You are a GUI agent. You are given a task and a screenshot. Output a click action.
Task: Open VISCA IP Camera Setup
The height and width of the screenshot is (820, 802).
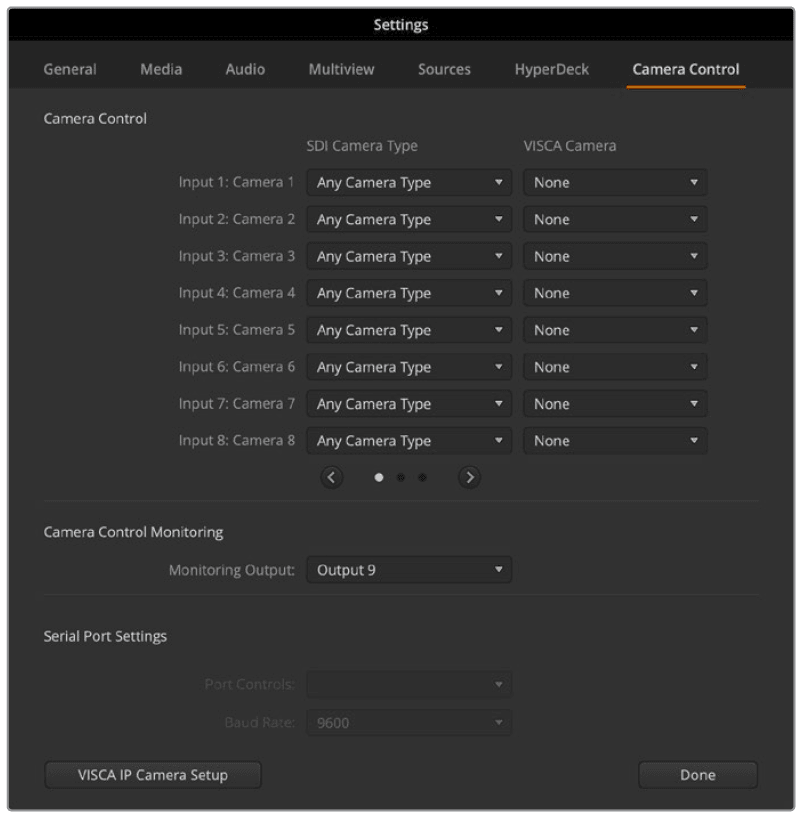[152, 774]
